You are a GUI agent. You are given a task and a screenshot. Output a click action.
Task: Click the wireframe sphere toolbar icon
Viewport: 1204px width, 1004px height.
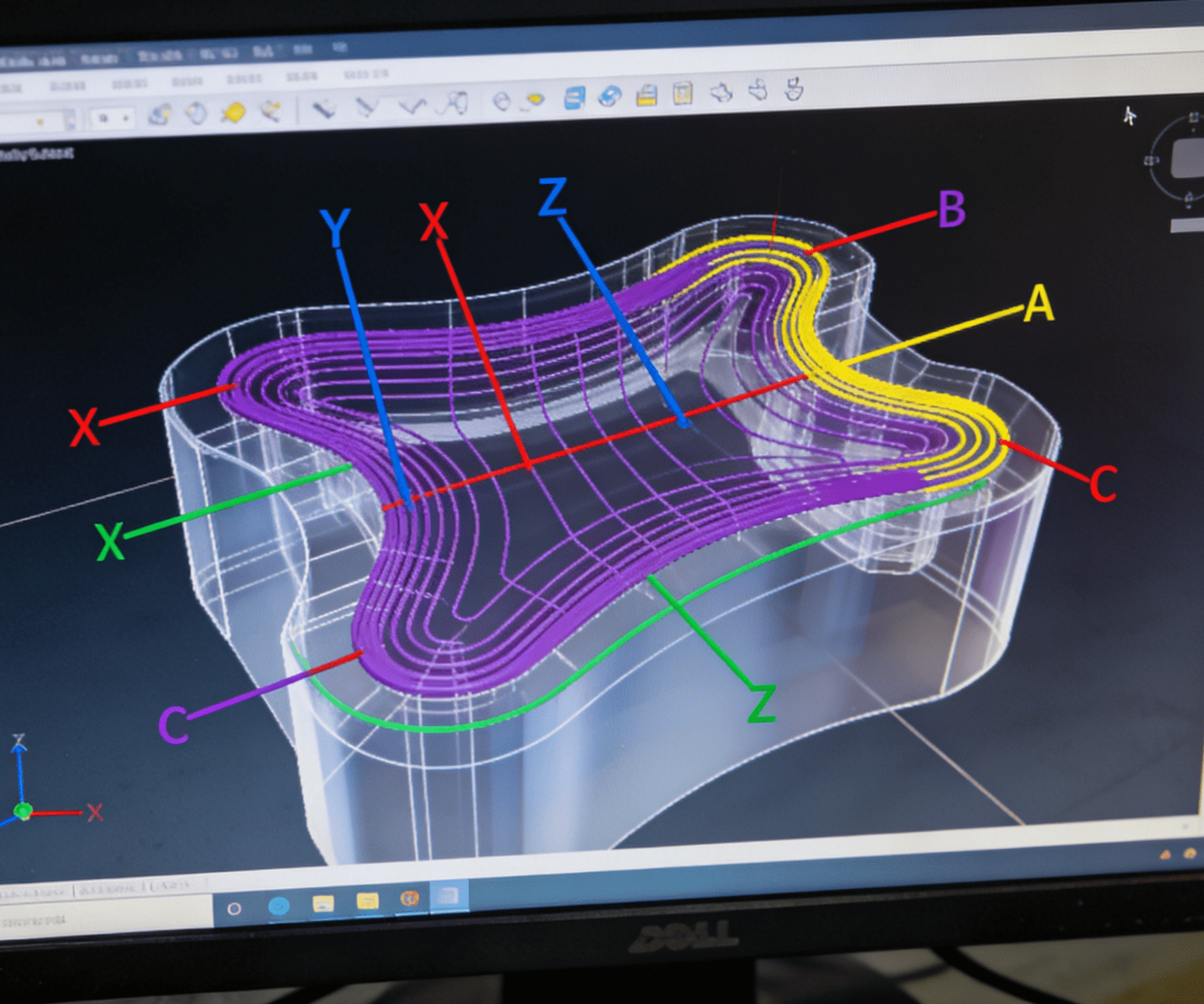196,114
